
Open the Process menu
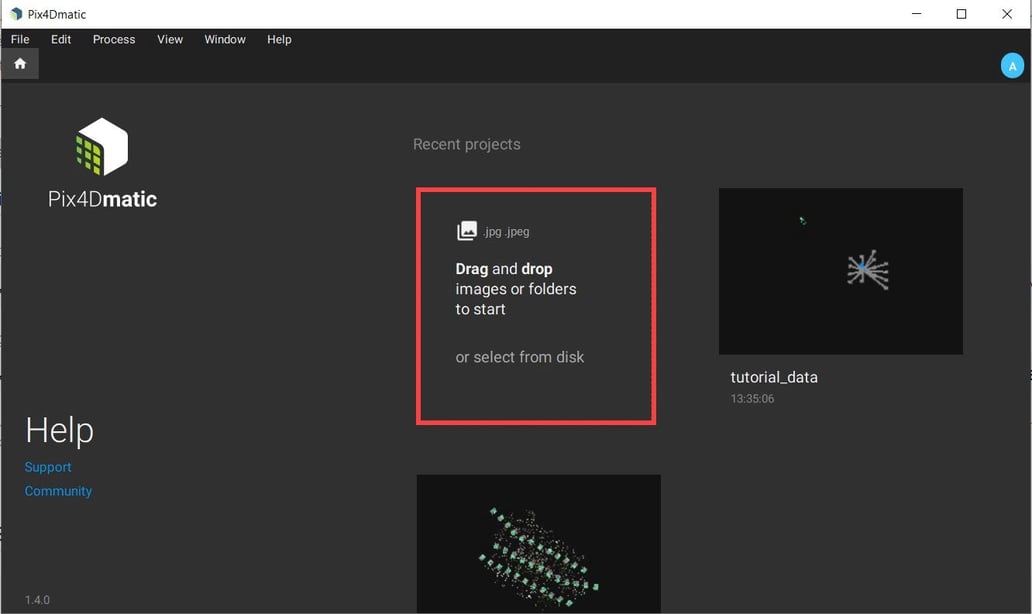[114, 39]
